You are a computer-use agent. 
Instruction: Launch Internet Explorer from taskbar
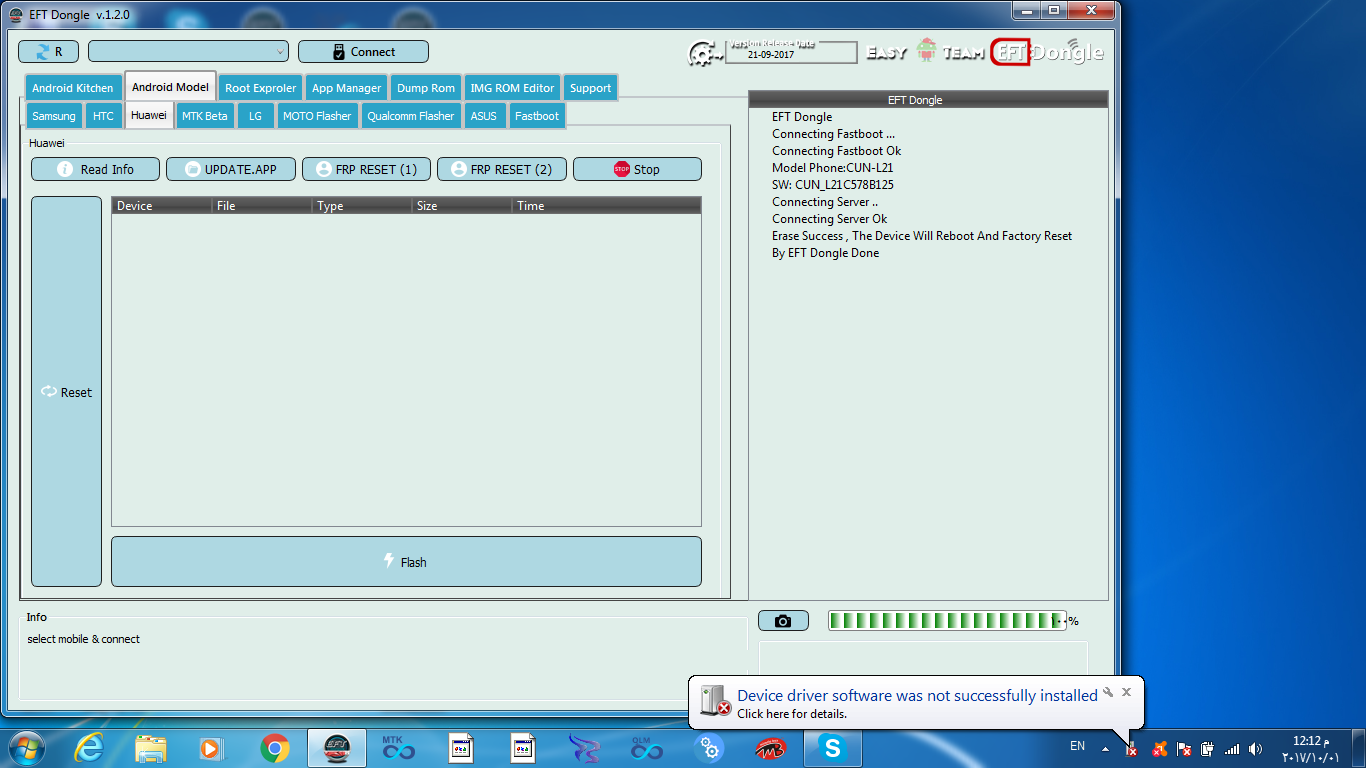point(89,747)
